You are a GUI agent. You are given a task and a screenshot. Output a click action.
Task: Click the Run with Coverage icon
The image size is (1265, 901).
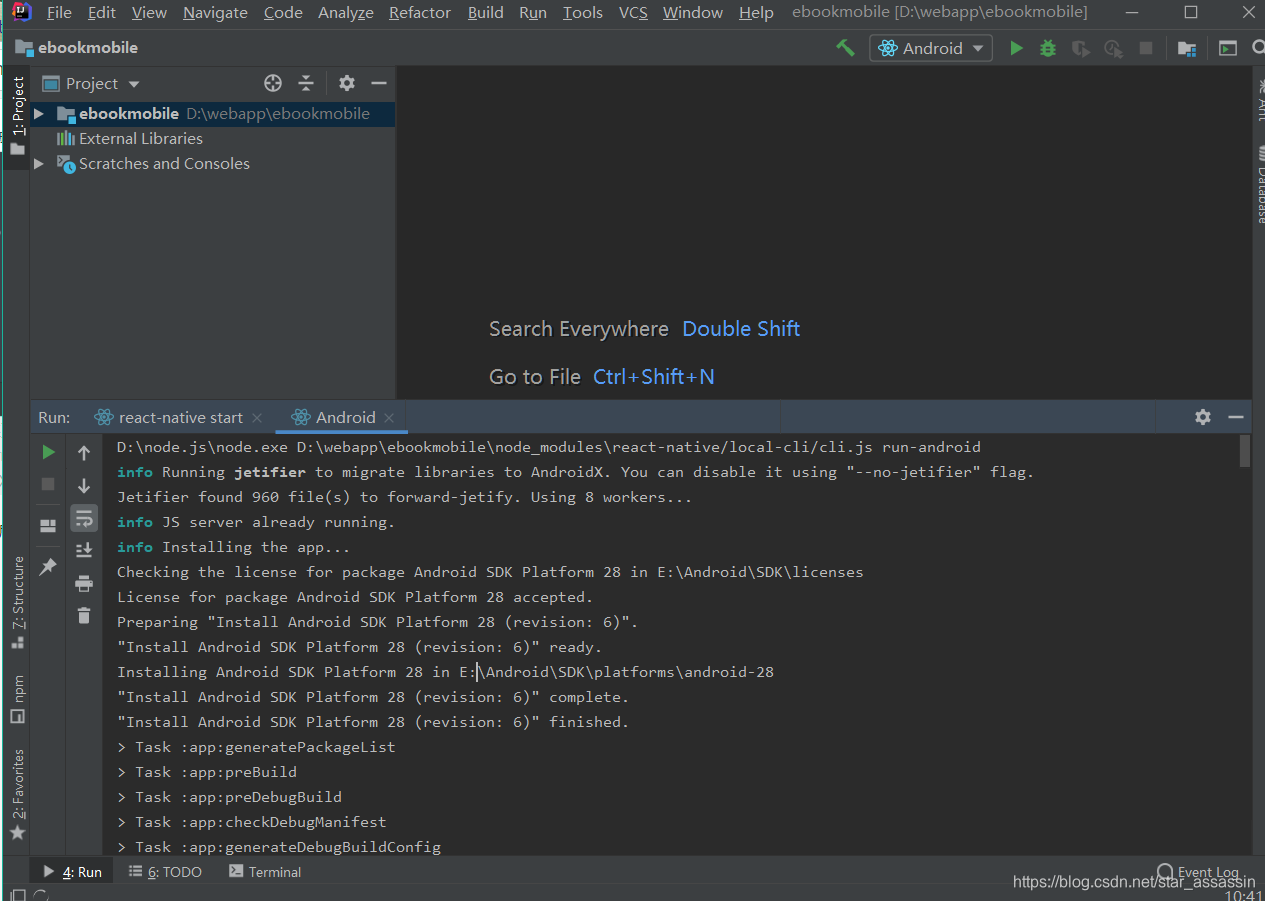[x=1080, y=48]
